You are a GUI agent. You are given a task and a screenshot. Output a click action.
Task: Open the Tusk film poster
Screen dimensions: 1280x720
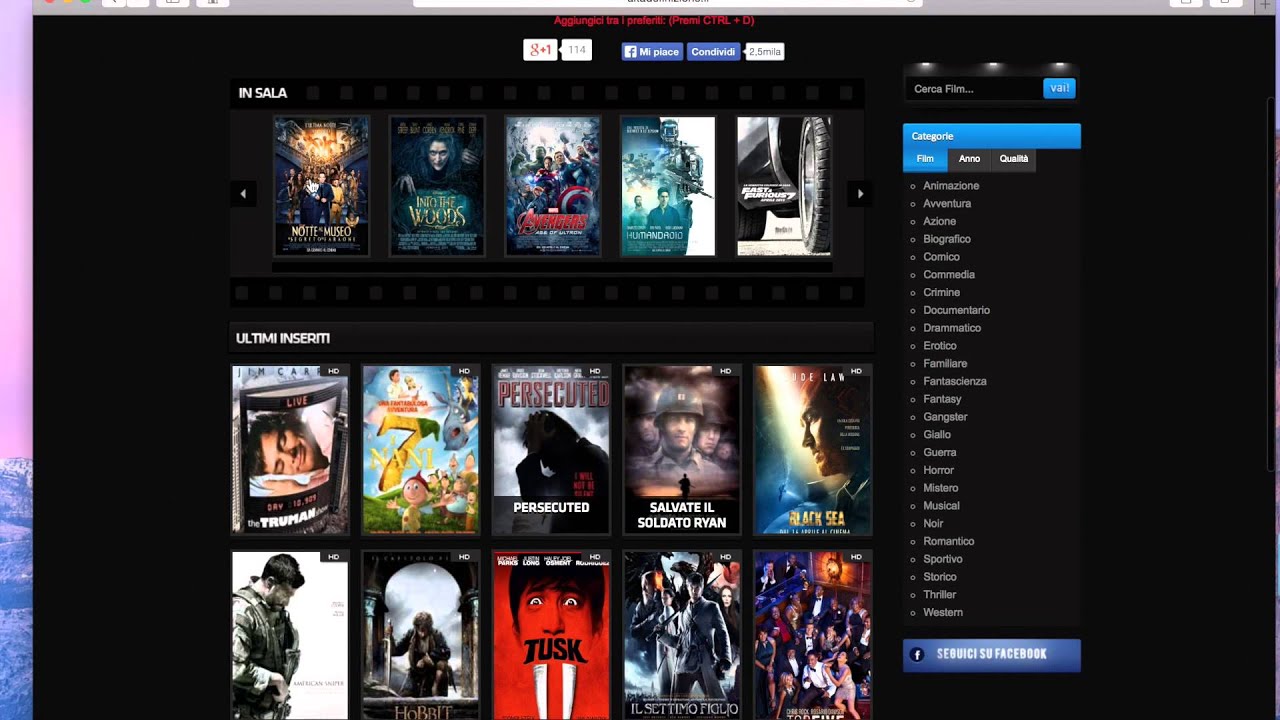click(551, 635)
